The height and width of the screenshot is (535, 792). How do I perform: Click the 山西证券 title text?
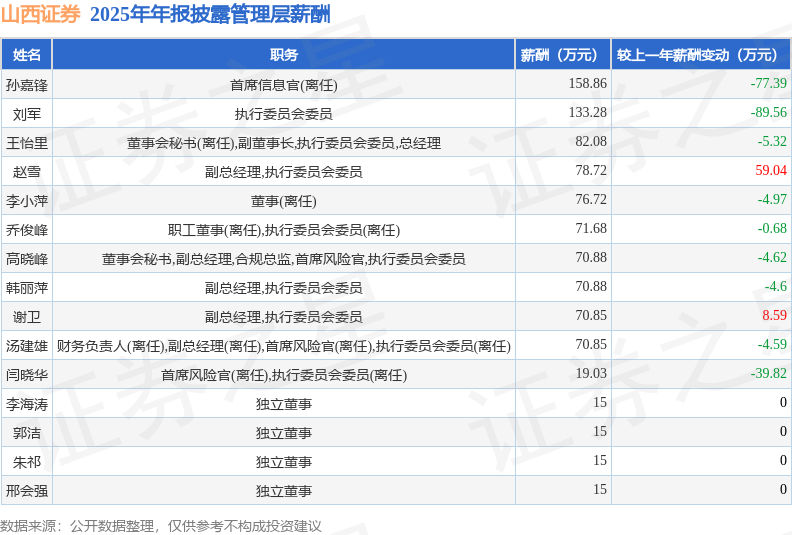[x=40, y=14]
